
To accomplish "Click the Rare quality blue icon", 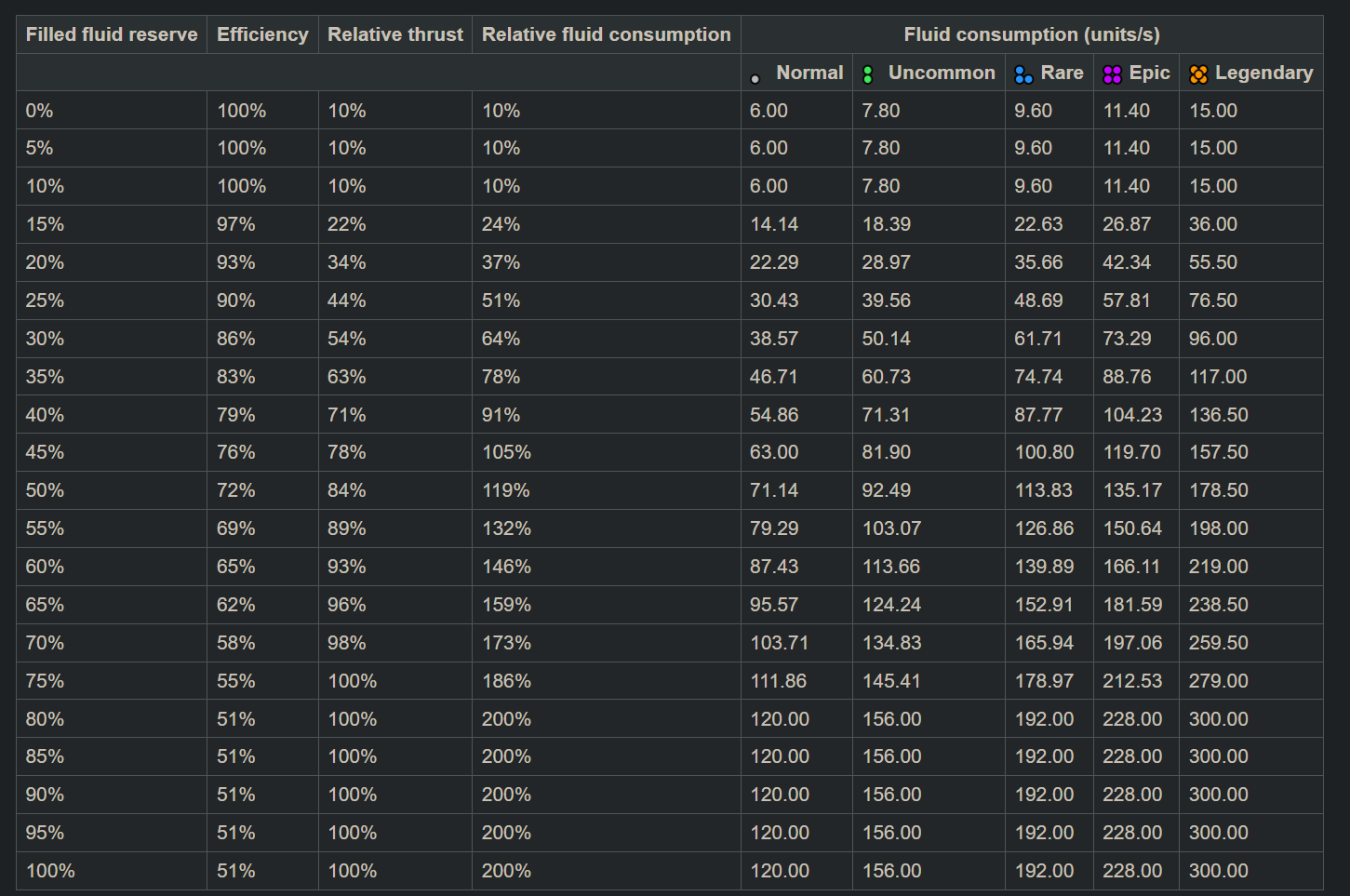I will click(x=1023, y=74).
